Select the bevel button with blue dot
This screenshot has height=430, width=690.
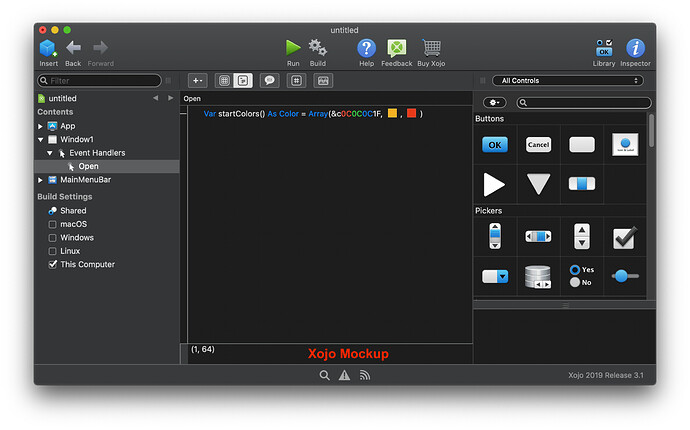[x=625, y=144]
